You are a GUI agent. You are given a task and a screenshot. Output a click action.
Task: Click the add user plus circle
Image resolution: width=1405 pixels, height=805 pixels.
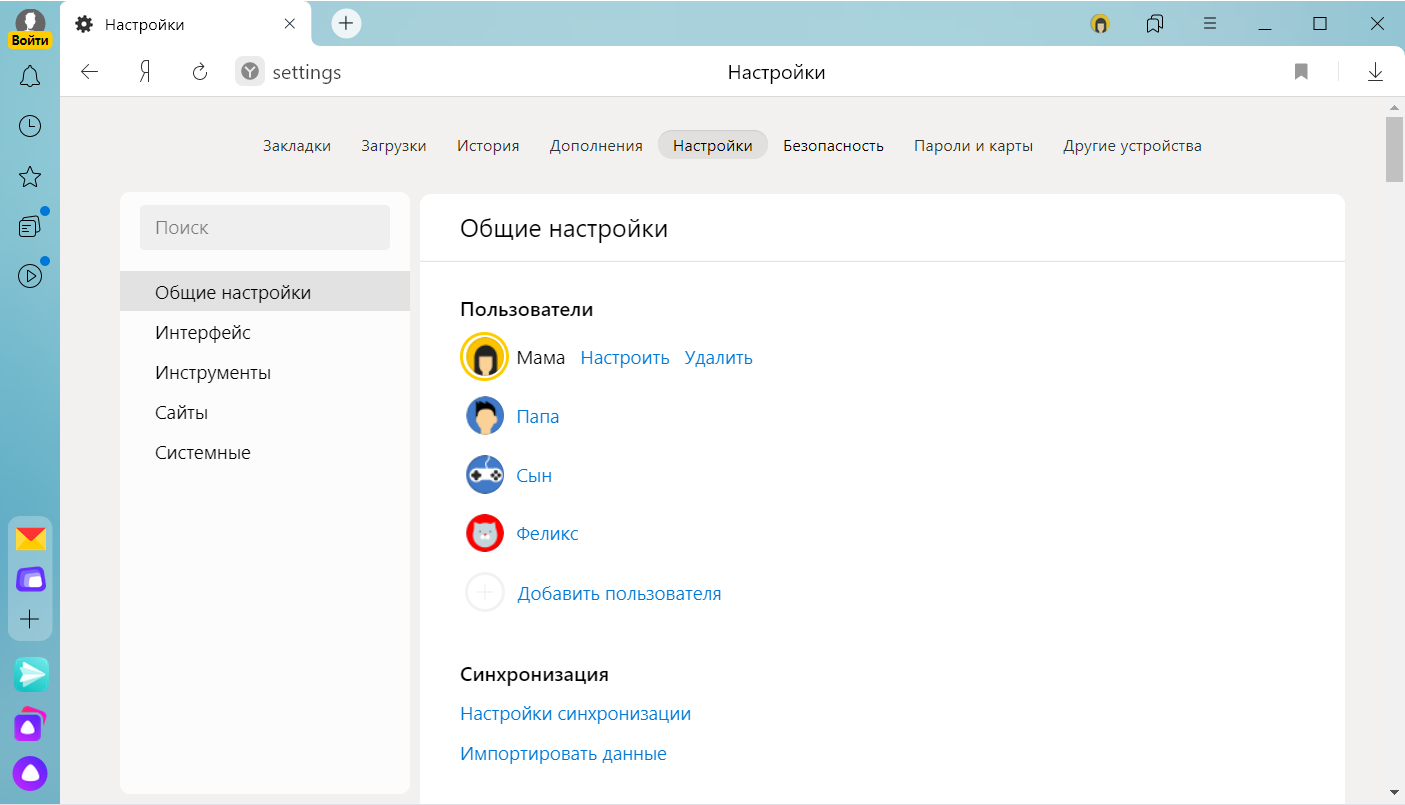tap(485, 592)
